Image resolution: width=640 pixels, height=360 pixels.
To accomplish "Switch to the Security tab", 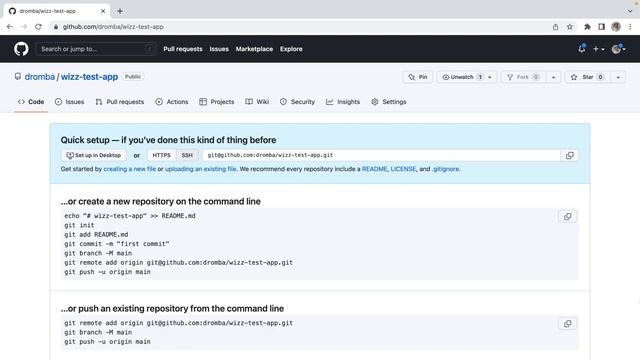I will pos(298,102).
